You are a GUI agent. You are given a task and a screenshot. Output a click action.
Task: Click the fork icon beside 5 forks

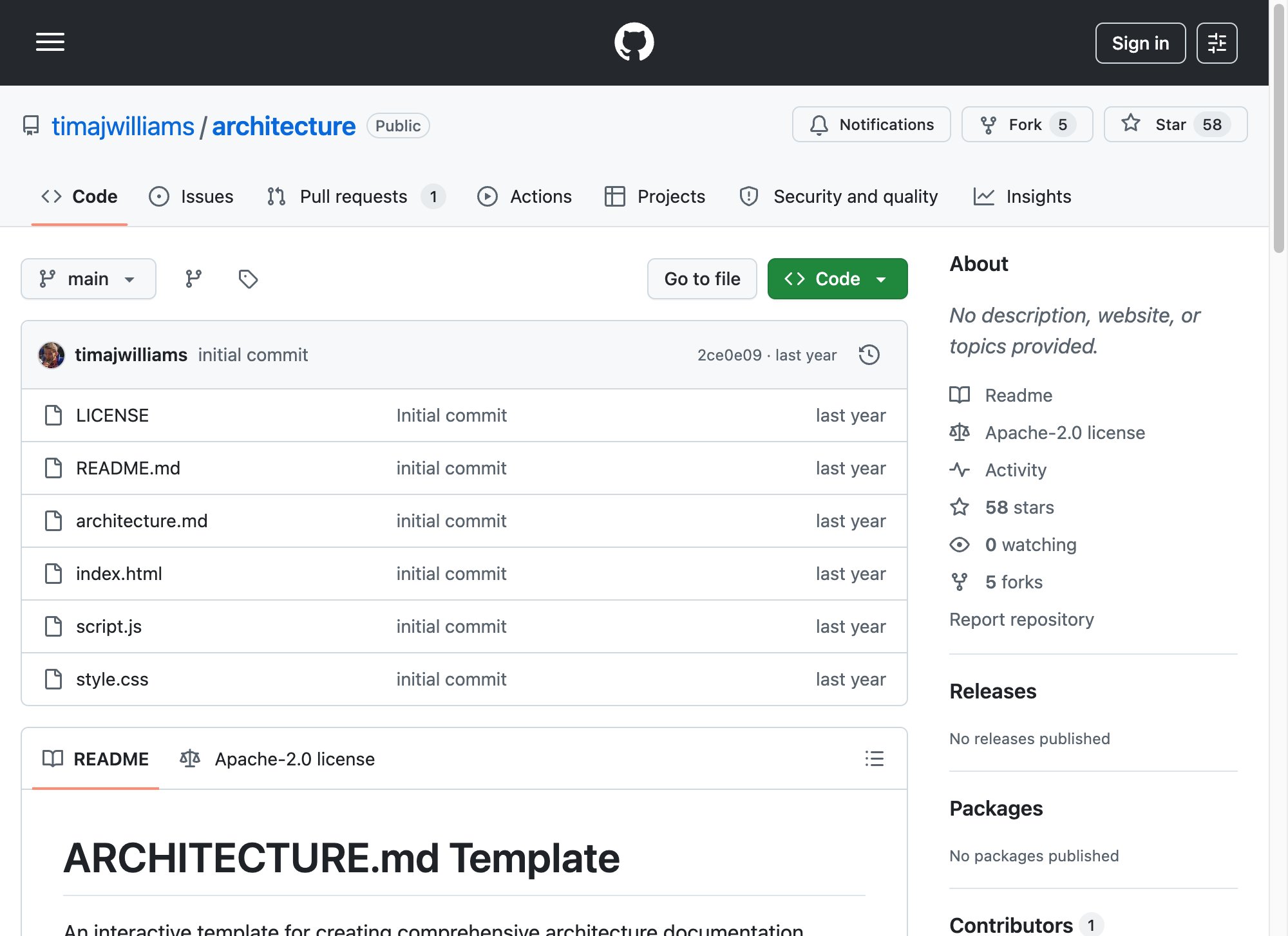960,582
